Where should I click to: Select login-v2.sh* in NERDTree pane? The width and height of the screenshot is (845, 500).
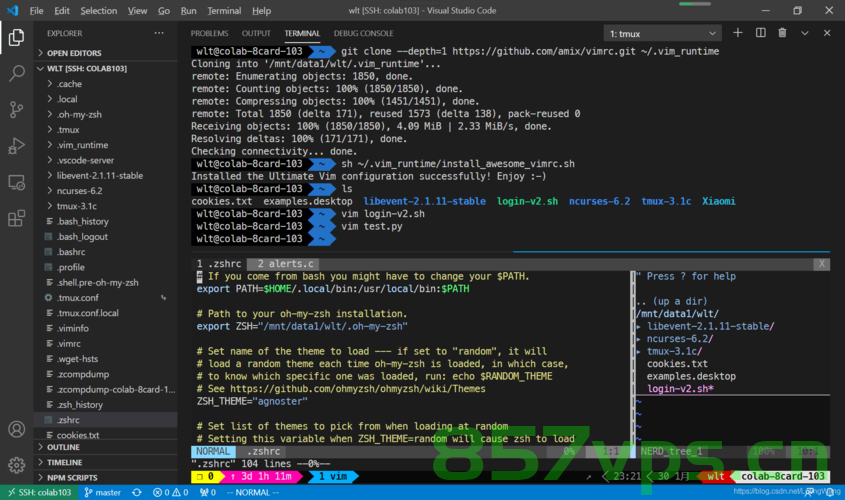(680, 389)
